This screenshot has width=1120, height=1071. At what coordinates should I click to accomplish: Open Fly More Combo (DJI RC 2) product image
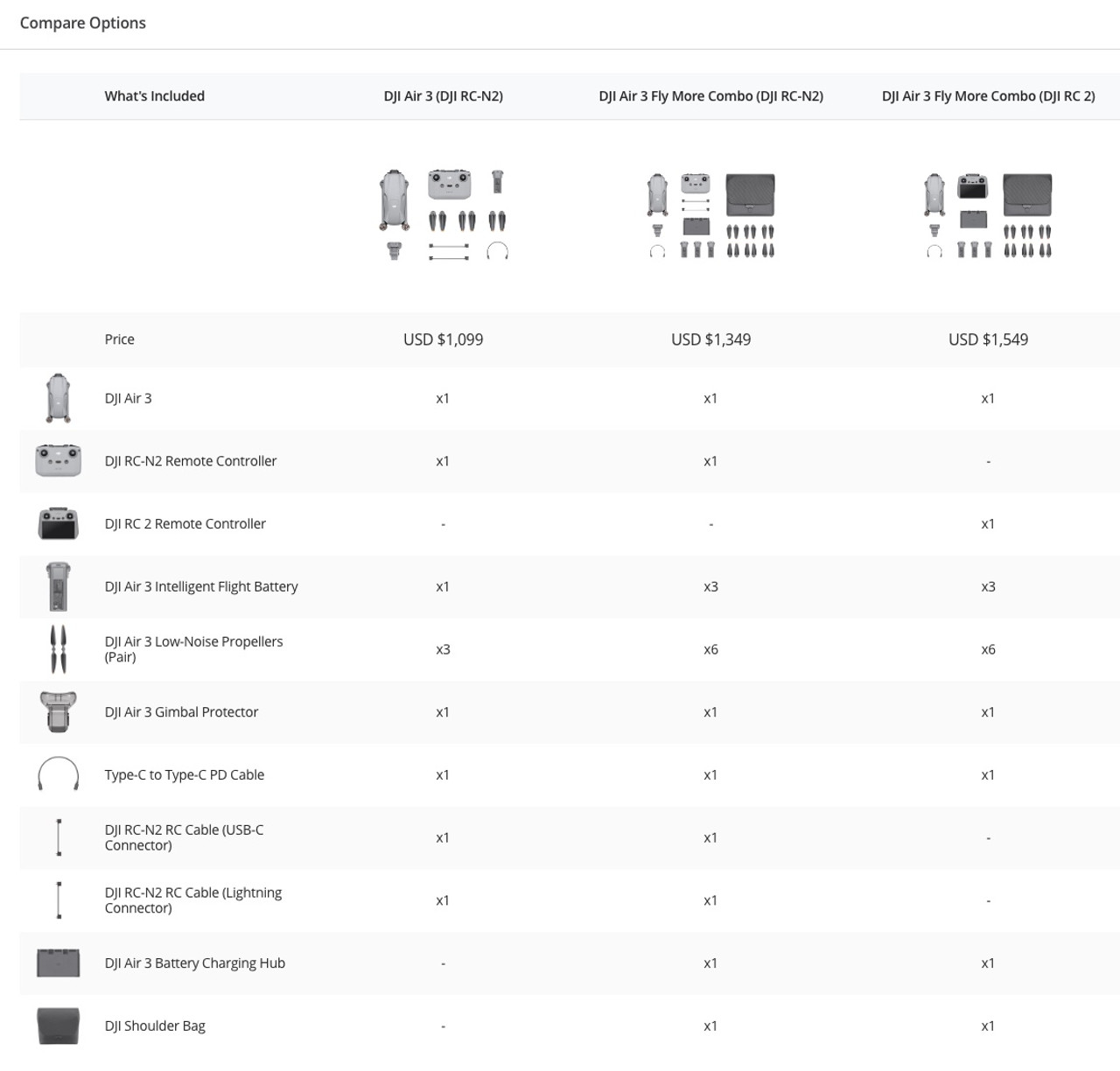click(x=989, y=215)
